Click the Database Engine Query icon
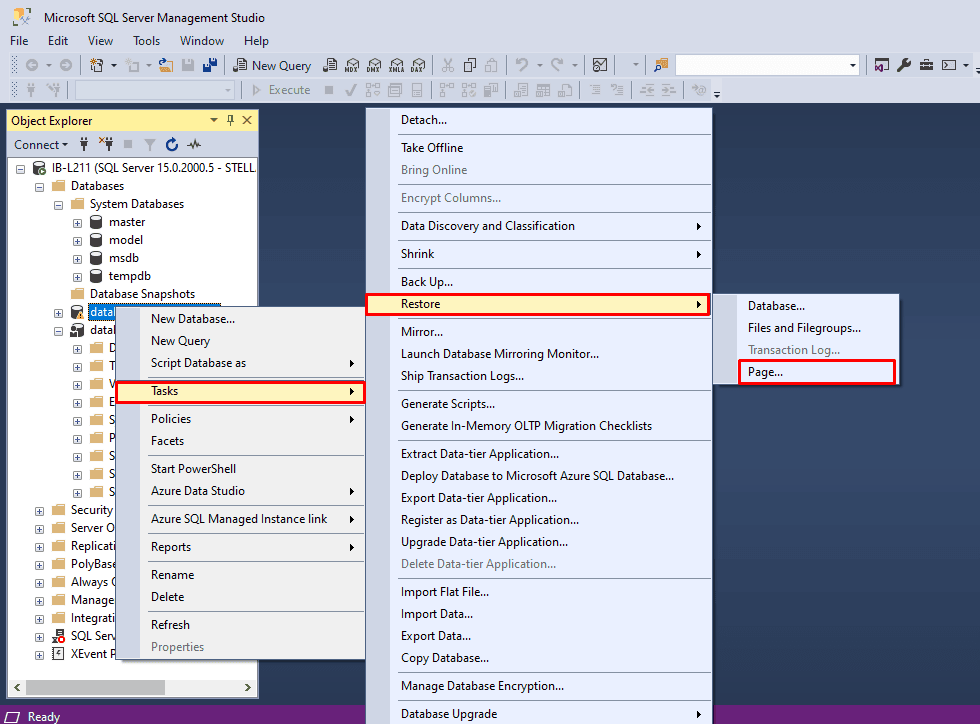This screenshot has width=980, height=724. (x=331, y=66)
